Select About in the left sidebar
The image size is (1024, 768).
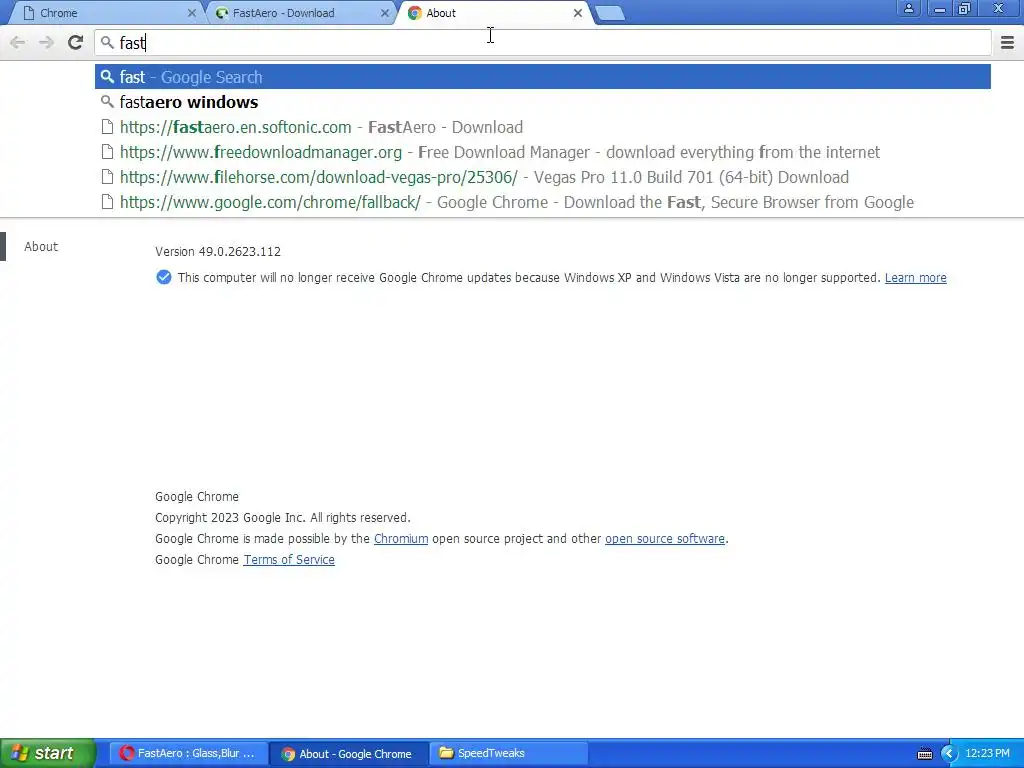point(41,246)
